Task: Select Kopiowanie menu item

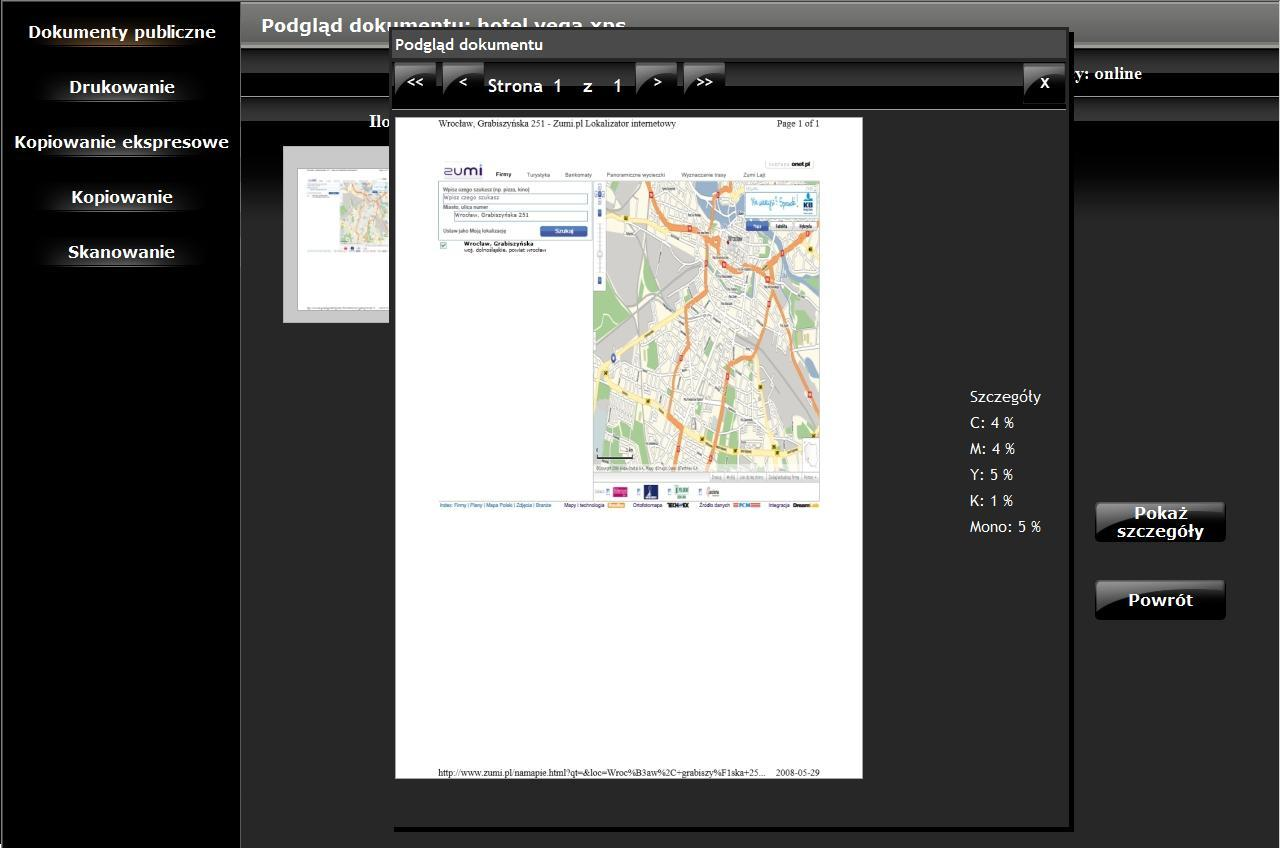Action: [x=122, y=197]
